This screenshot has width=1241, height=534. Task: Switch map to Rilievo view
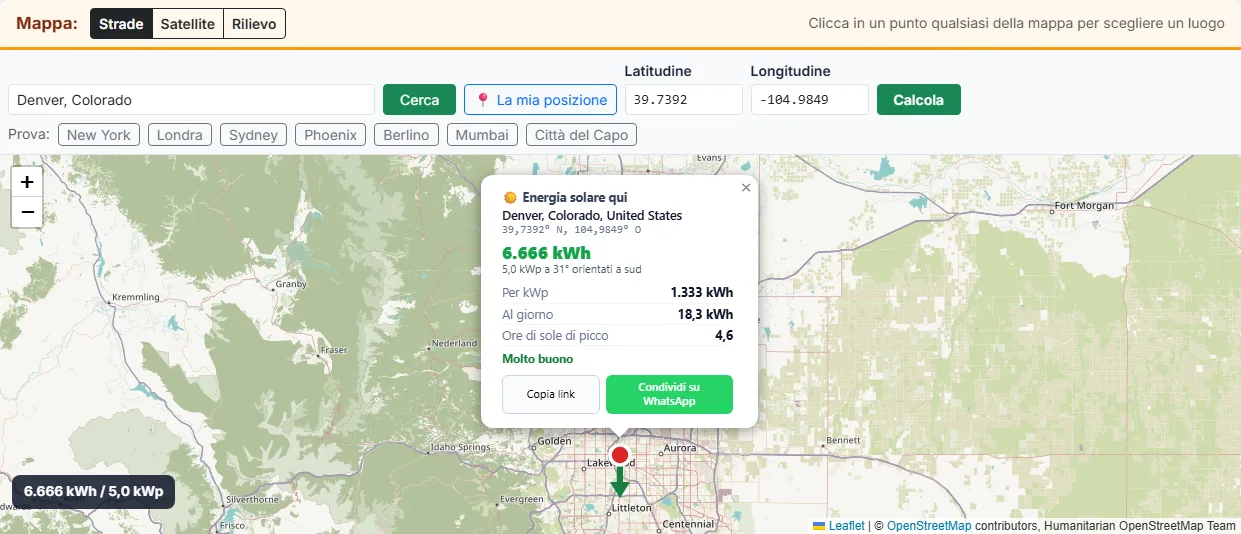coord(254,24)
